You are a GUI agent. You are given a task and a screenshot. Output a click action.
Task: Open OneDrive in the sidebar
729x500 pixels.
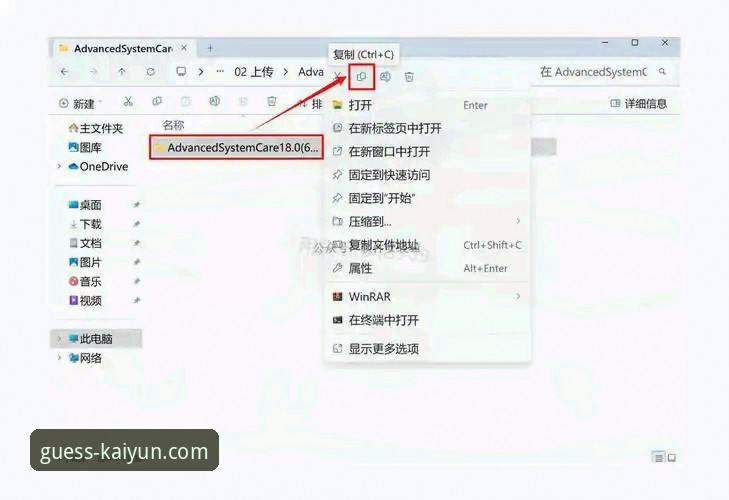pyautogui.click(x=98, y=167)
